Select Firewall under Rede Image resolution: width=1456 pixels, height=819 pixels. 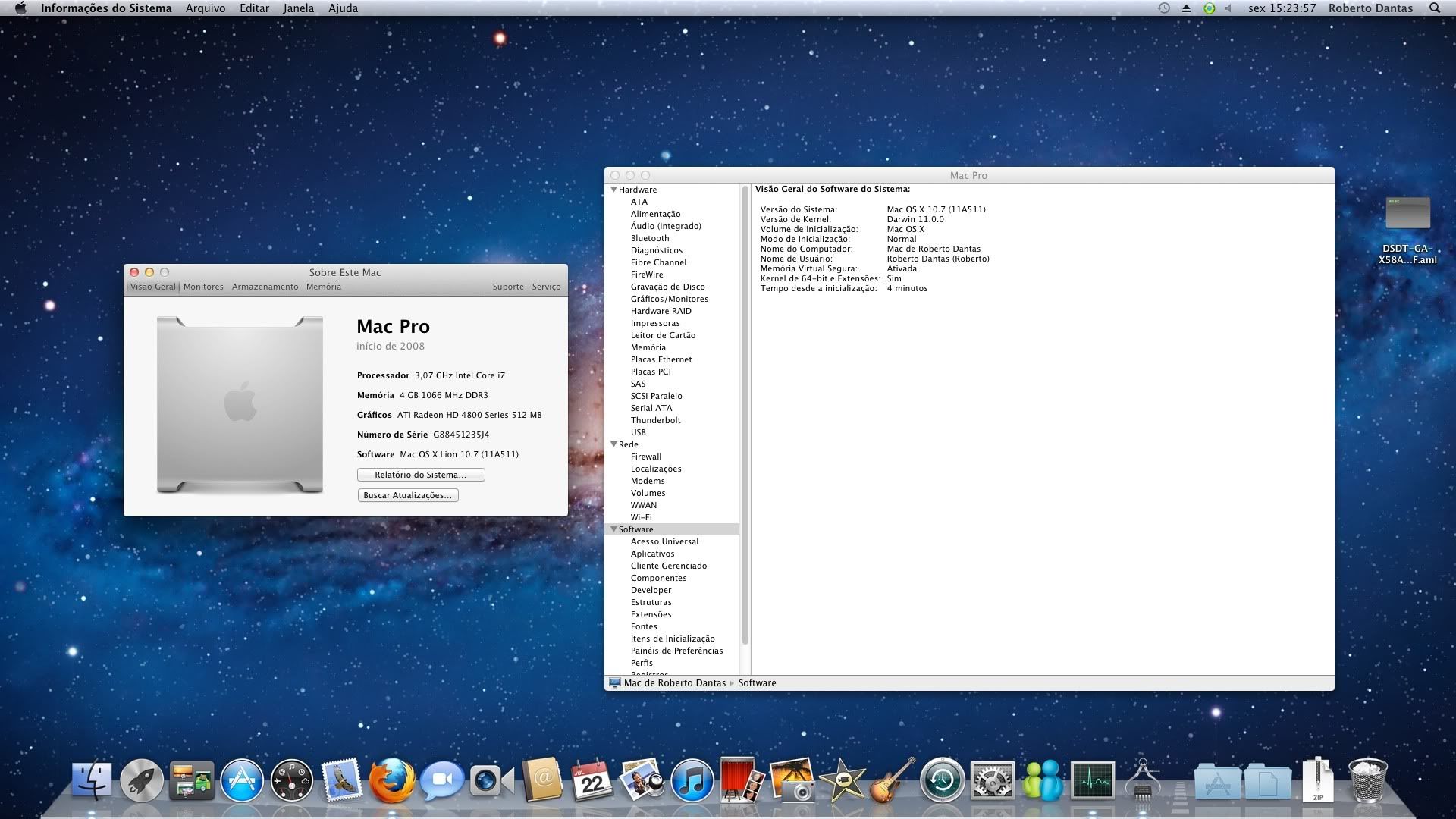click(x=646, y=457)
